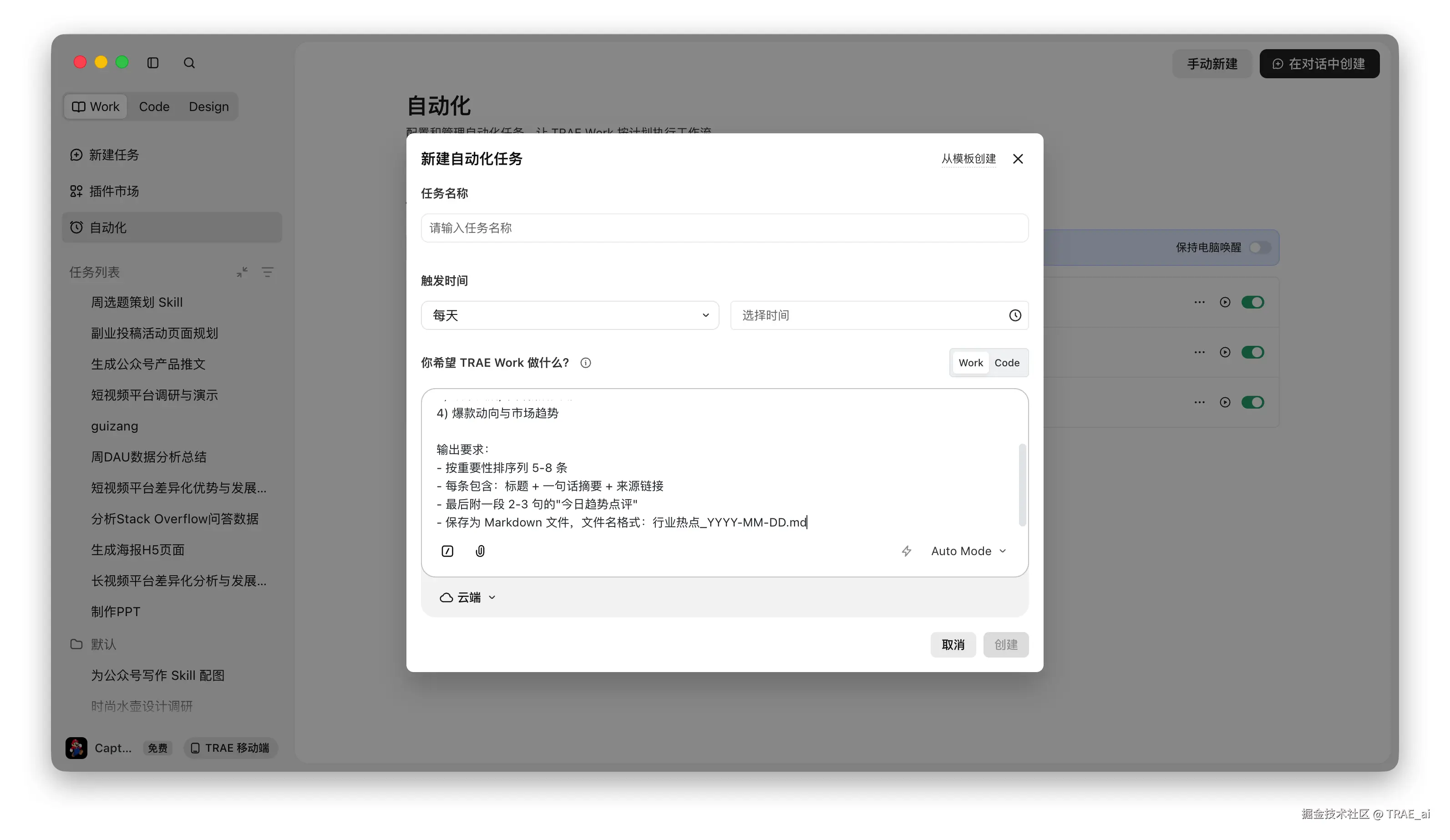Switch to the Design tab in the sidebar
Screen dimensions: 1450x840
pyautogui.click(x=209, y=106)
